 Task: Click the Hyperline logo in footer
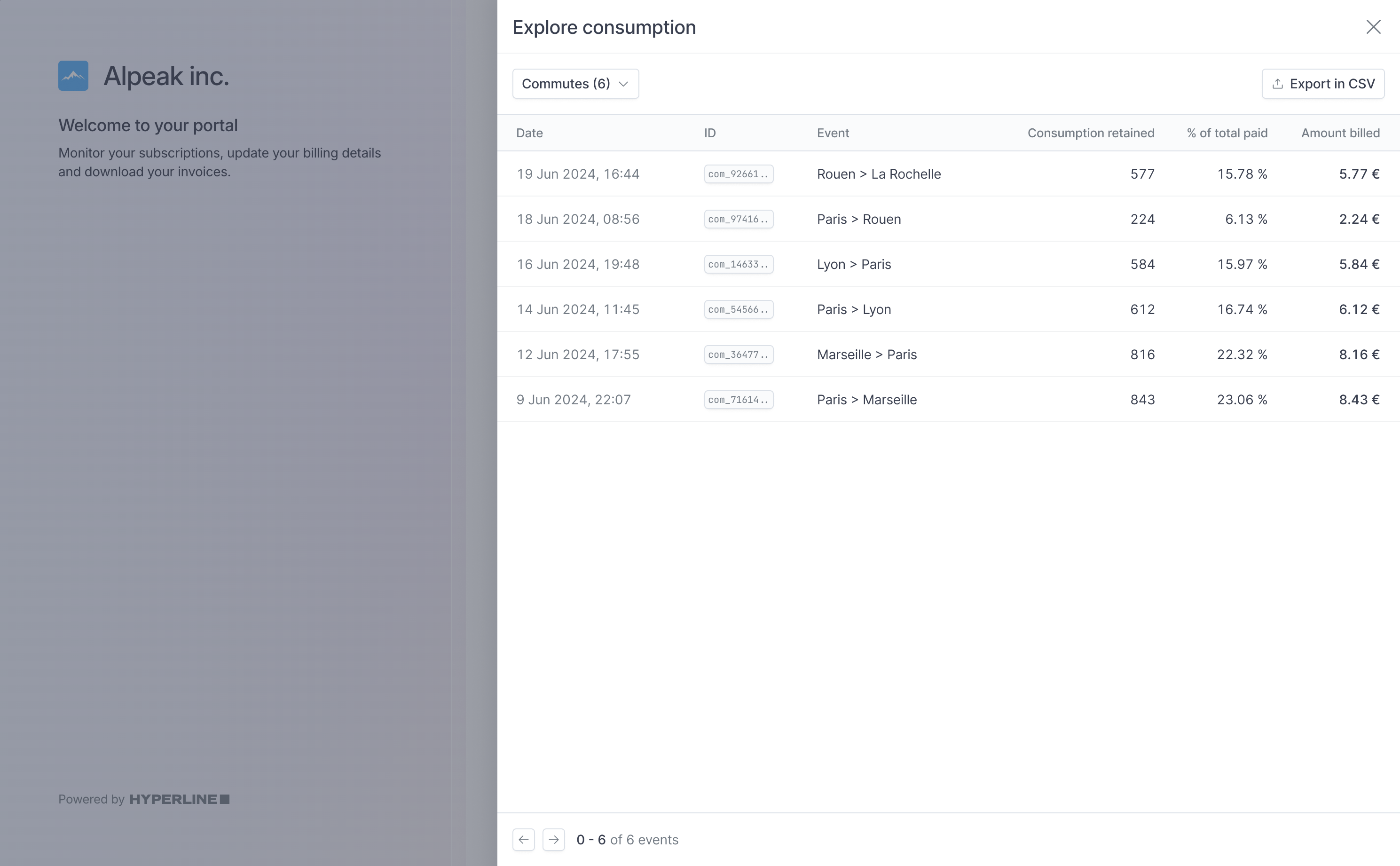[179, 799]
